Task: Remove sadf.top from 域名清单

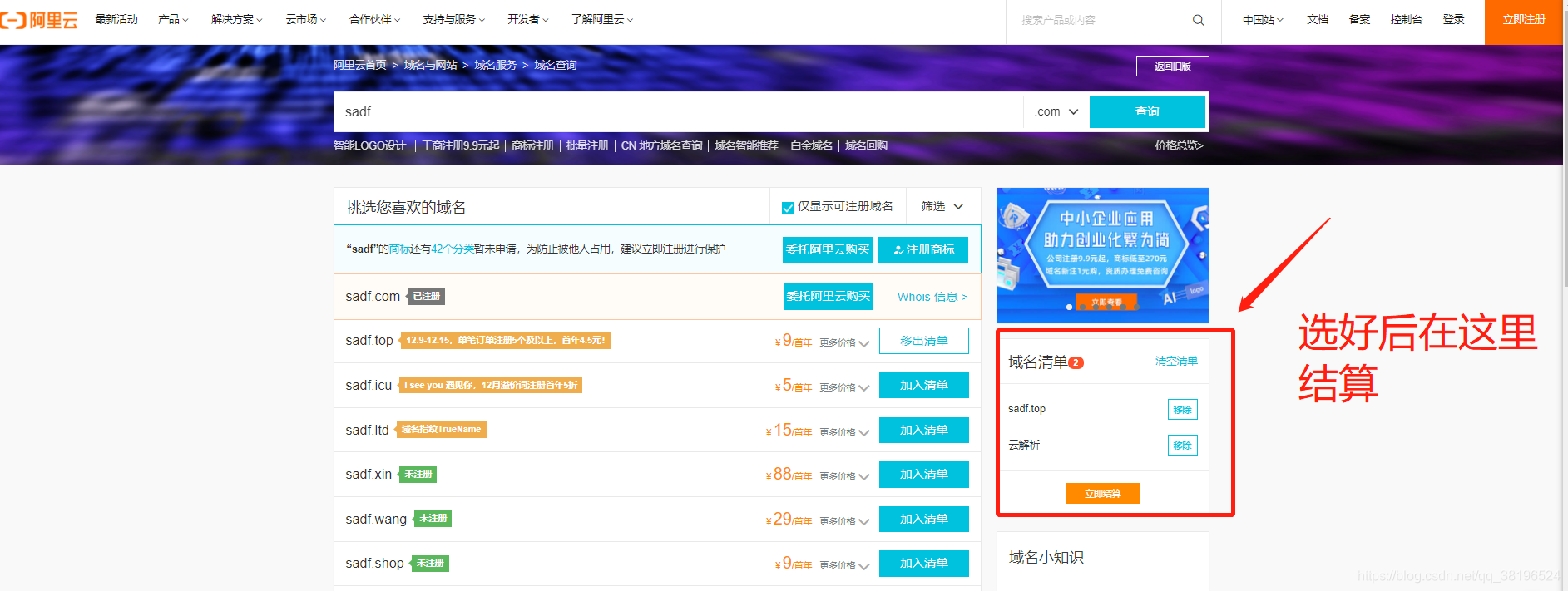Action: pos(1182,410)
